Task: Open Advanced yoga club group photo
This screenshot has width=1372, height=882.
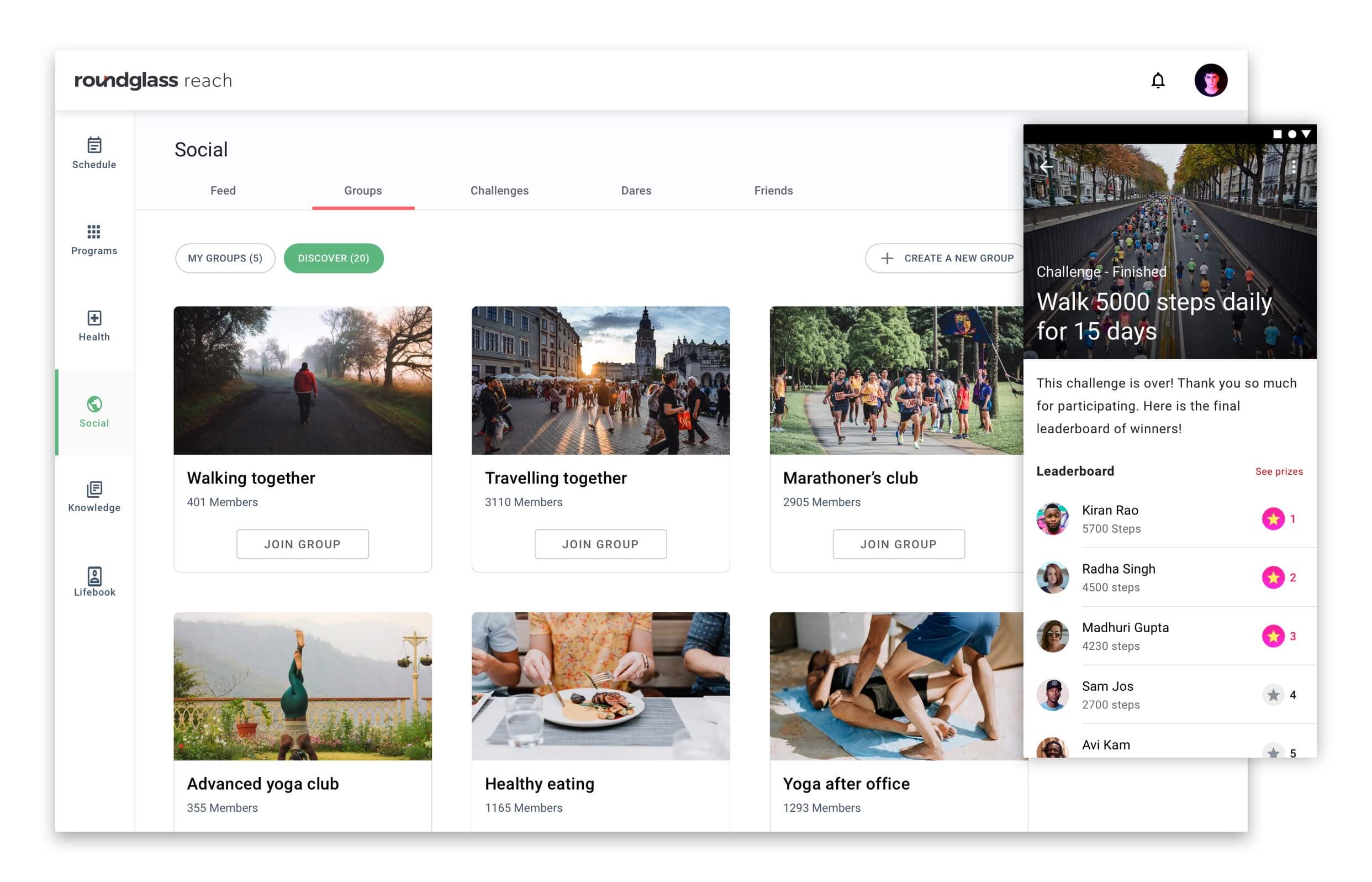Action: pyautogui.click(x=303, y=686)
